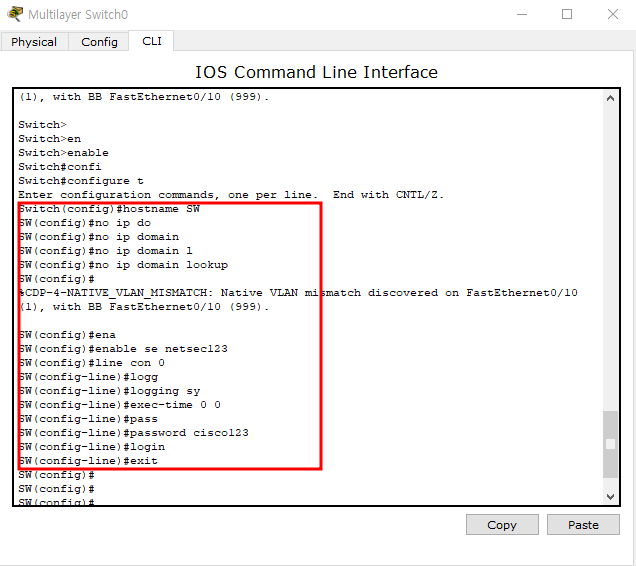Select the CLI tab
The height and width of the screenshot is (566, 636).
152,41
